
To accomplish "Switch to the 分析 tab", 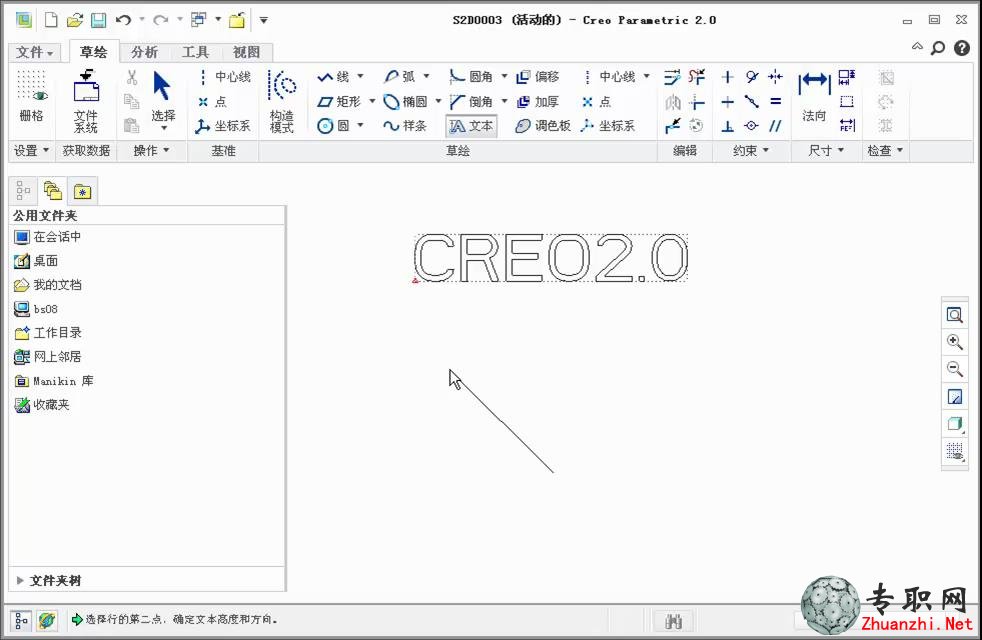I will pos(144,52).
